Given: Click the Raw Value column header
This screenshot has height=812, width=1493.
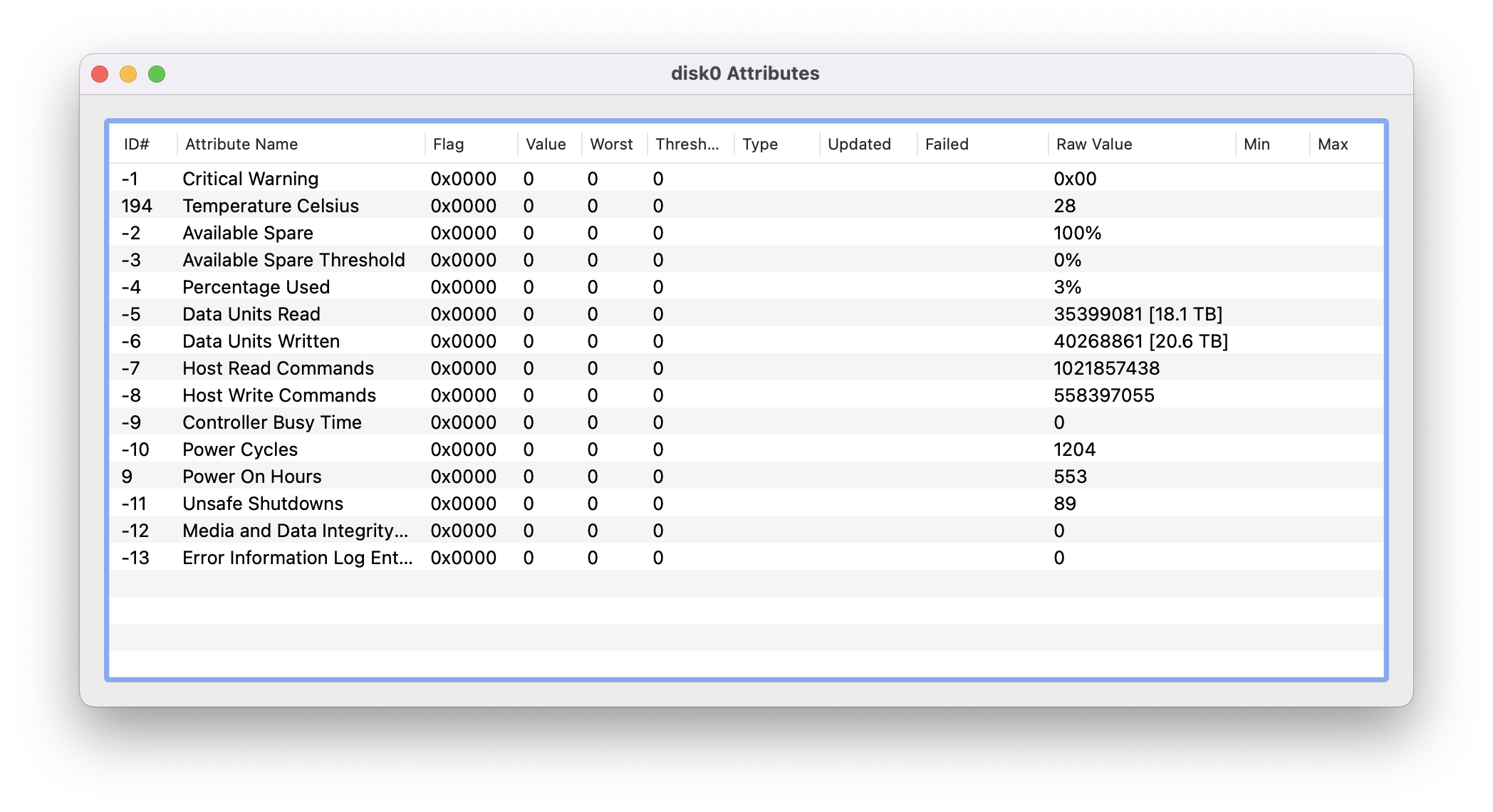Looking at the screenshot, I should (1094, 144).
